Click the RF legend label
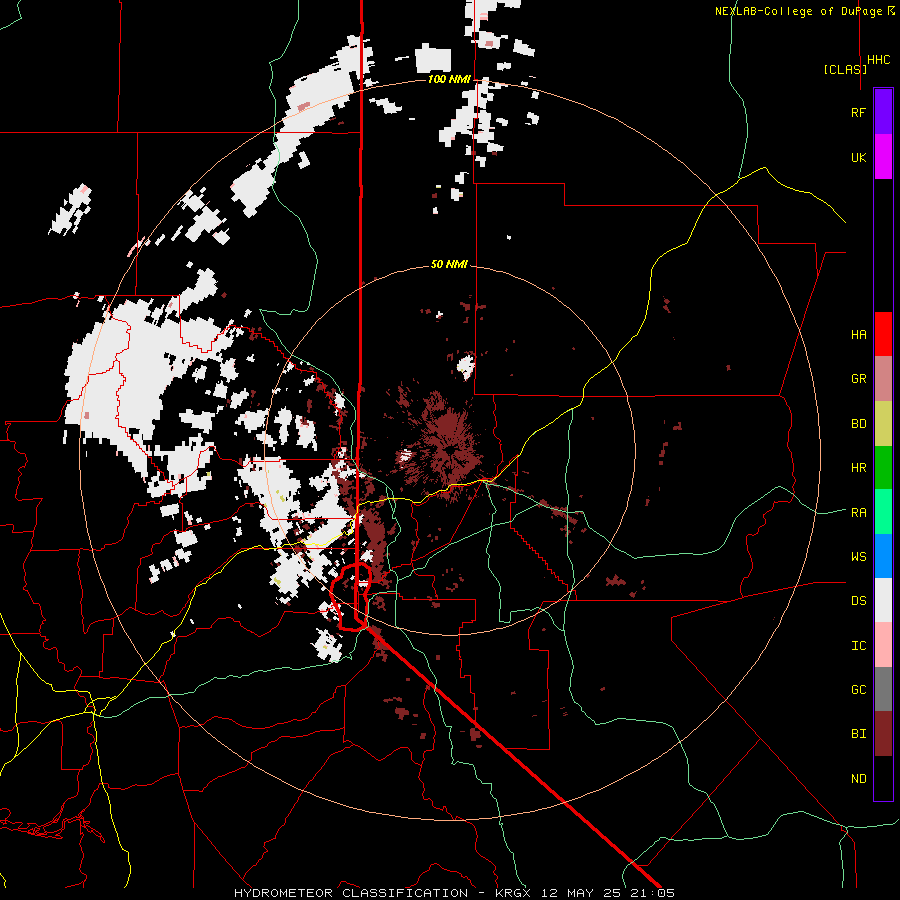This screenshot has width=900, height=900. (x=858, y=112)
